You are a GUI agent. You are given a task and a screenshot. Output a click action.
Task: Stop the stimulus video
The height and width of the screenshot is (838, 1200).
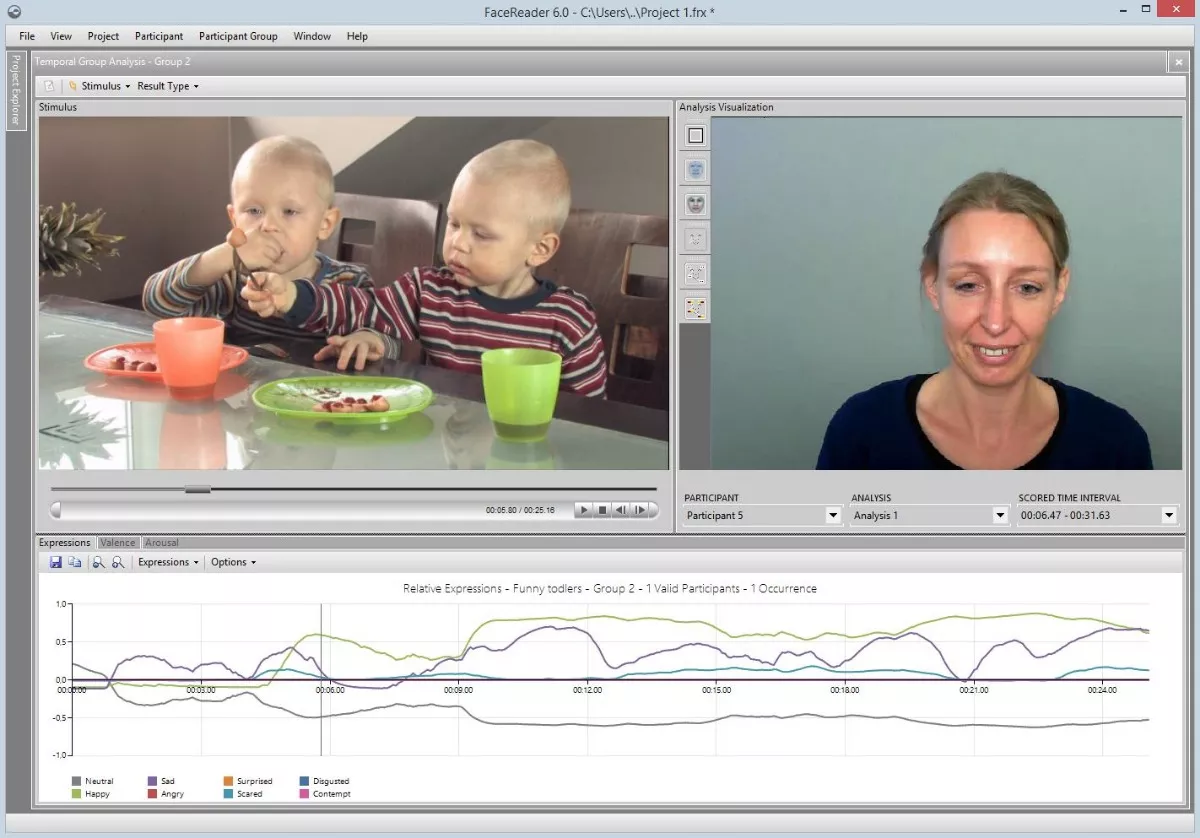[x=602, y=510]
